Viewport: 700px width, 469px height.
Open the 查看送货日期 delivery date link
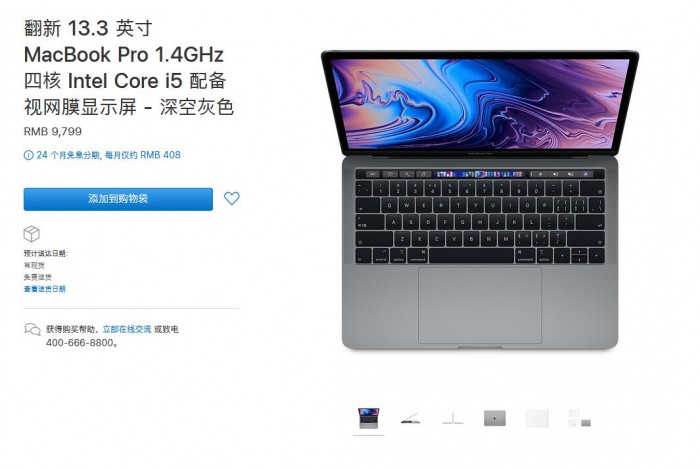pos(45,289)
